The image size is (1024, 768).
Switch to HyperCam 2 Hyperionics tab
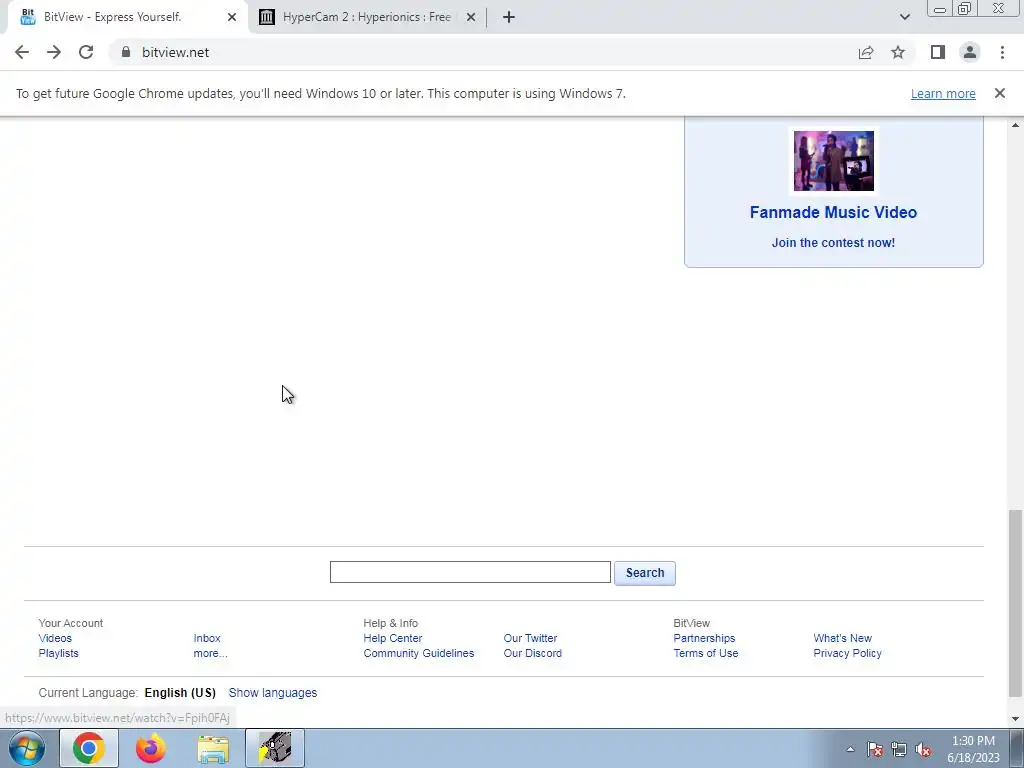pos(366,17)
